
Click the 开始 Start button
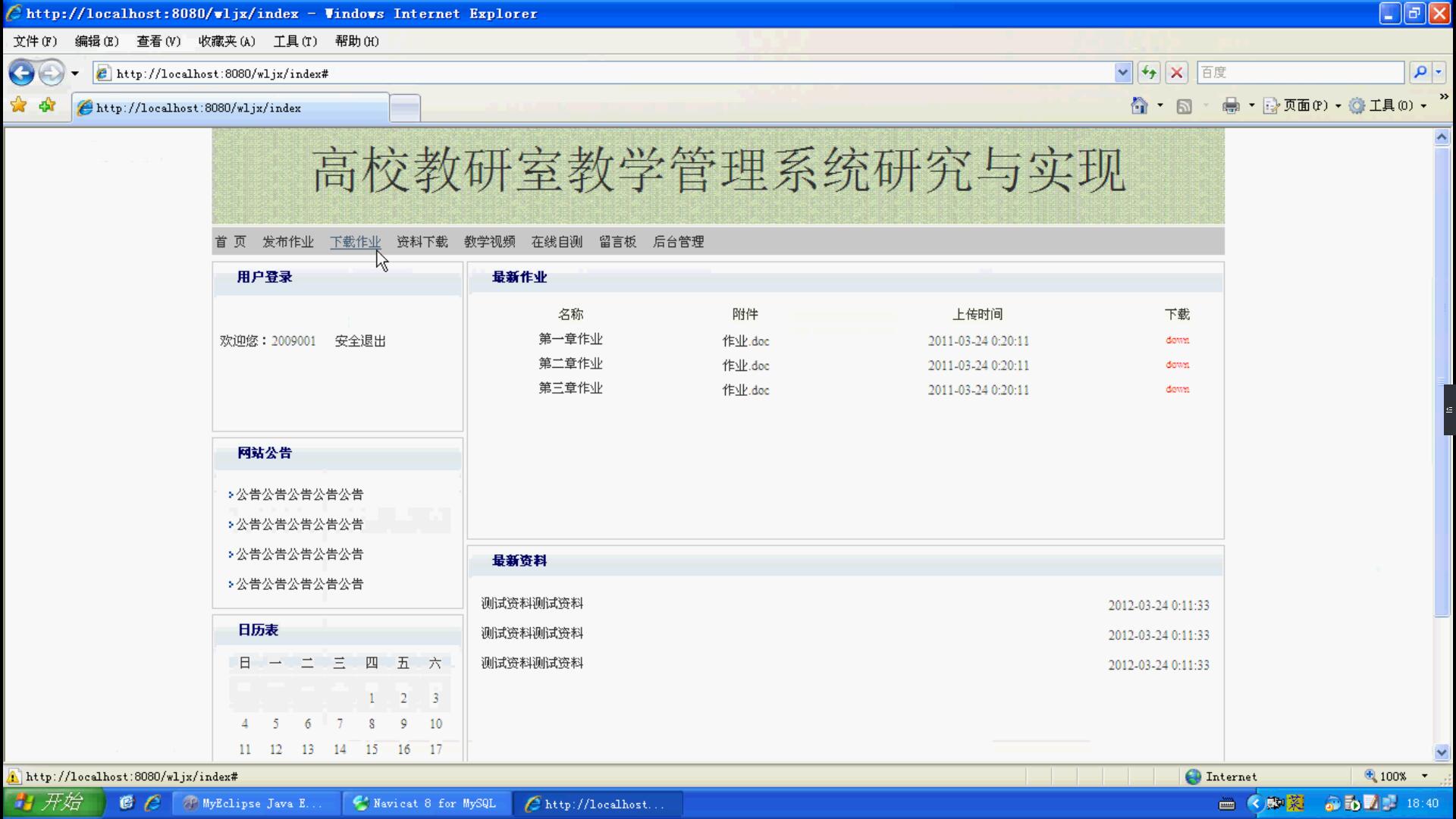pos(53,802)
